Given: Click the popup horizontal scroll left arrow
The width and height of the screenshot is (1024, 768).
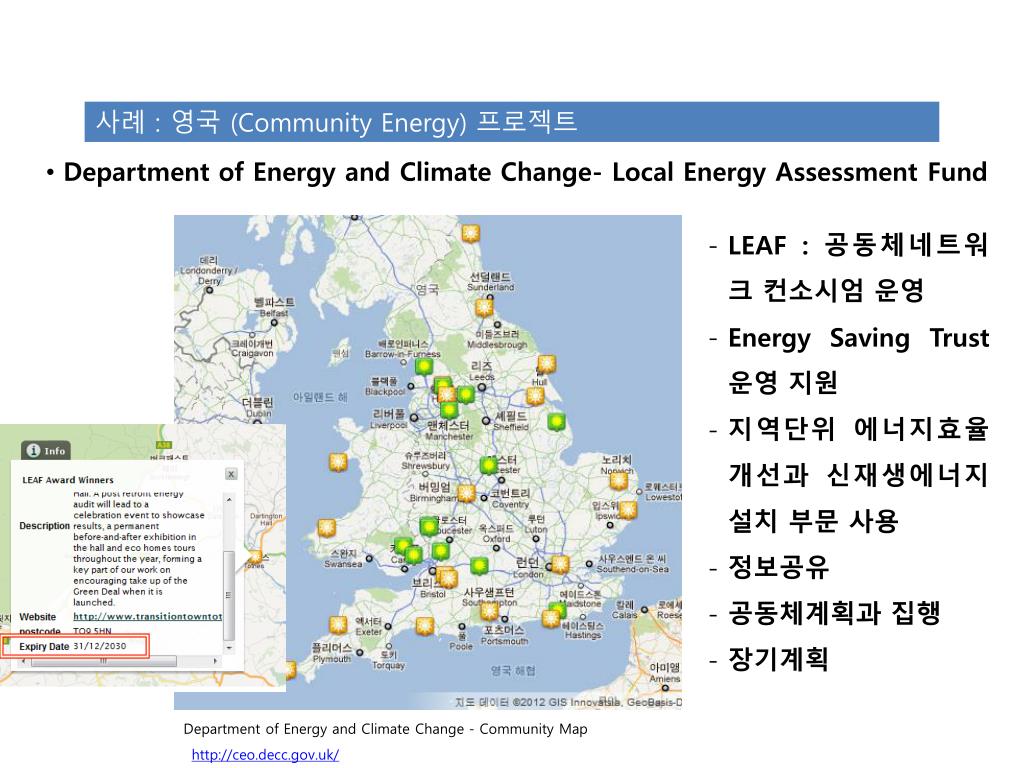Looking at the screenshot, I should click(x=24, y=661).
